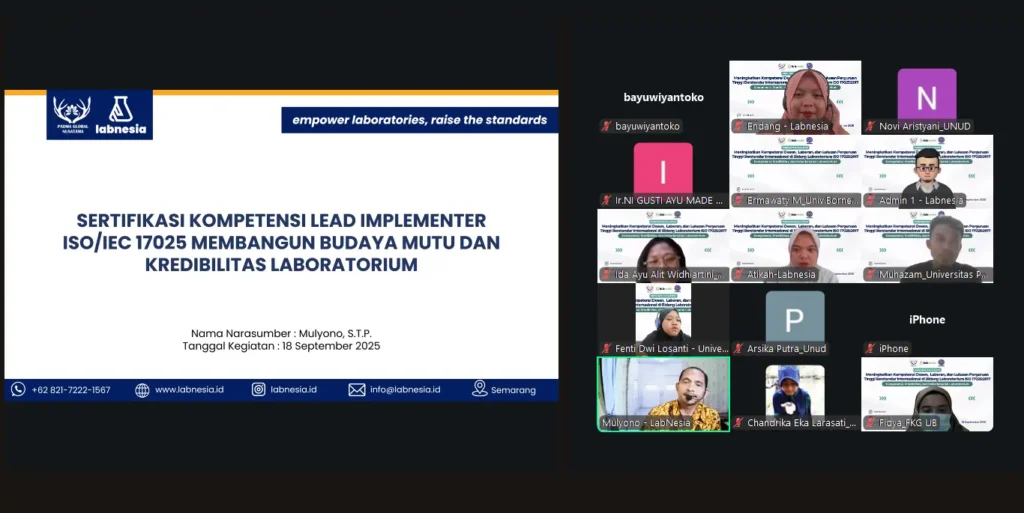Click the muted mic icon next to Novi Aristyani_UNUD
Screen dimensions: 1024x513
click(x=870, y=127)
